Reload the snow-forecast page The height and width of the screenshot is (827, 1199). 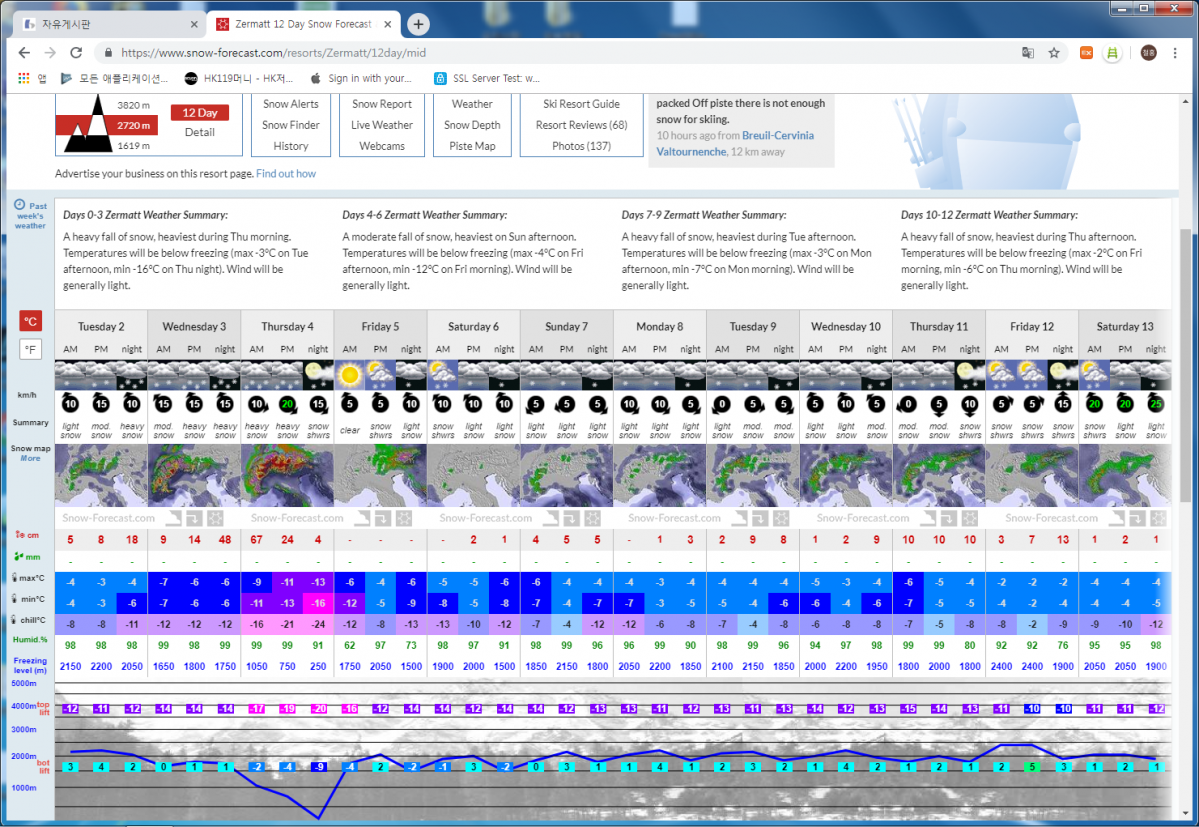[76, 53]
